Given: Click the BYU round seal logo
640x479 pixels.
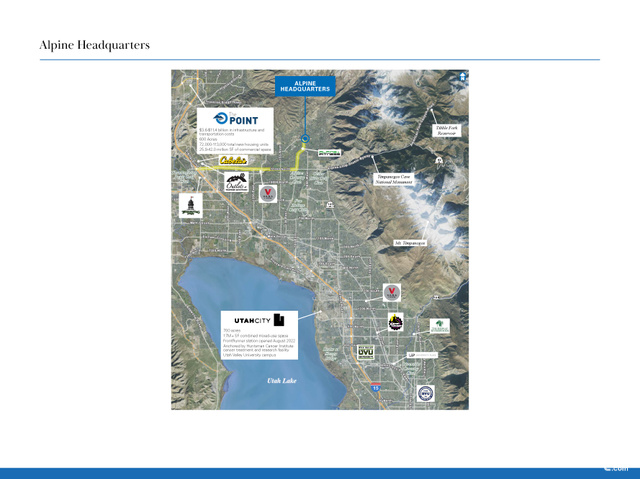Looking at the screenshot, I should [x=426, y=393].
